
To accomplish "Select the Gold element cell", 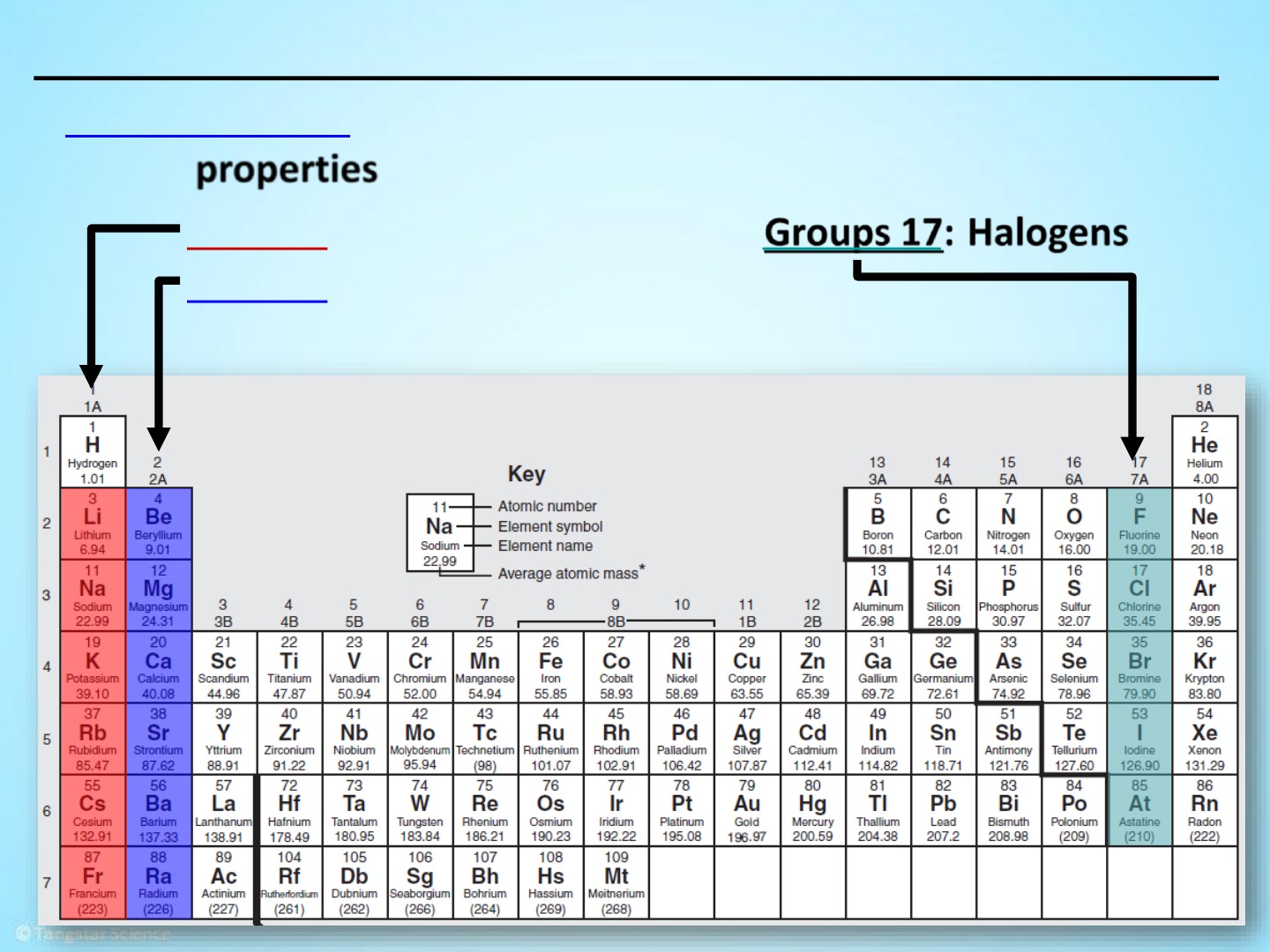I will (747, 810).
